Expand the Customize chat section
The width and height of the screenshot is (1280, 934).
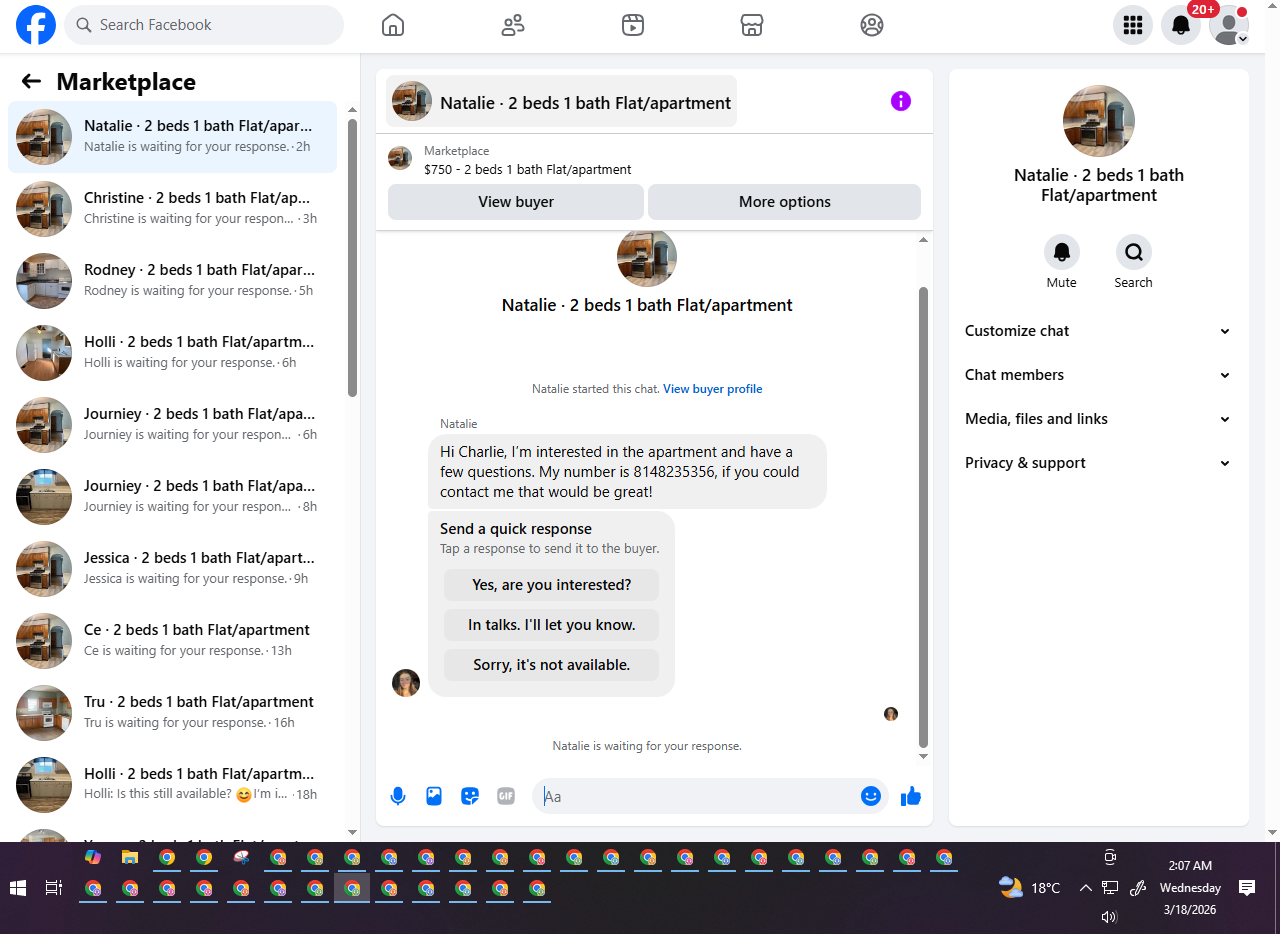click(x=1099, y=331)
